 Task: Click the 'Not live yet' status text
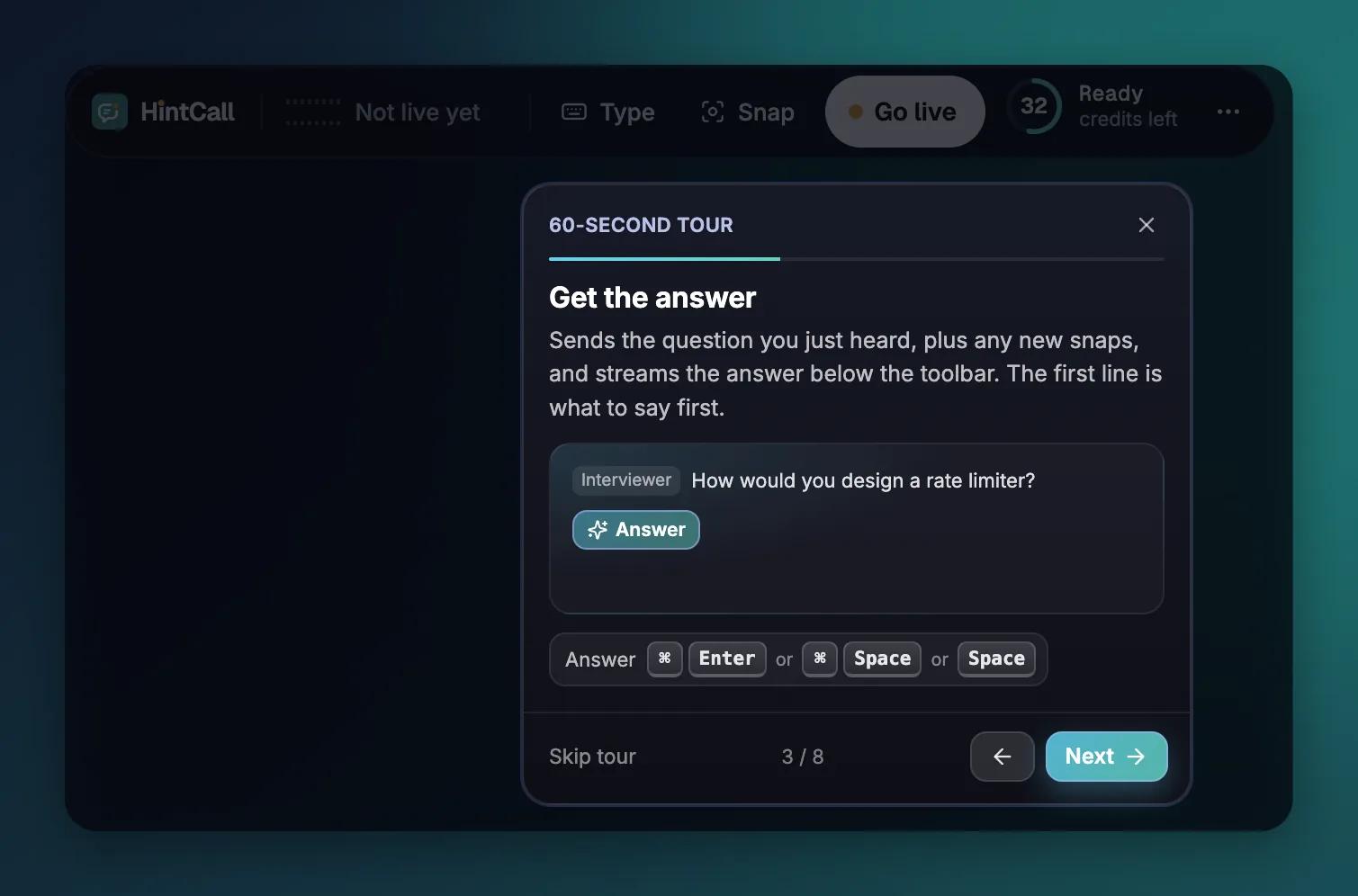coord(418,112)
